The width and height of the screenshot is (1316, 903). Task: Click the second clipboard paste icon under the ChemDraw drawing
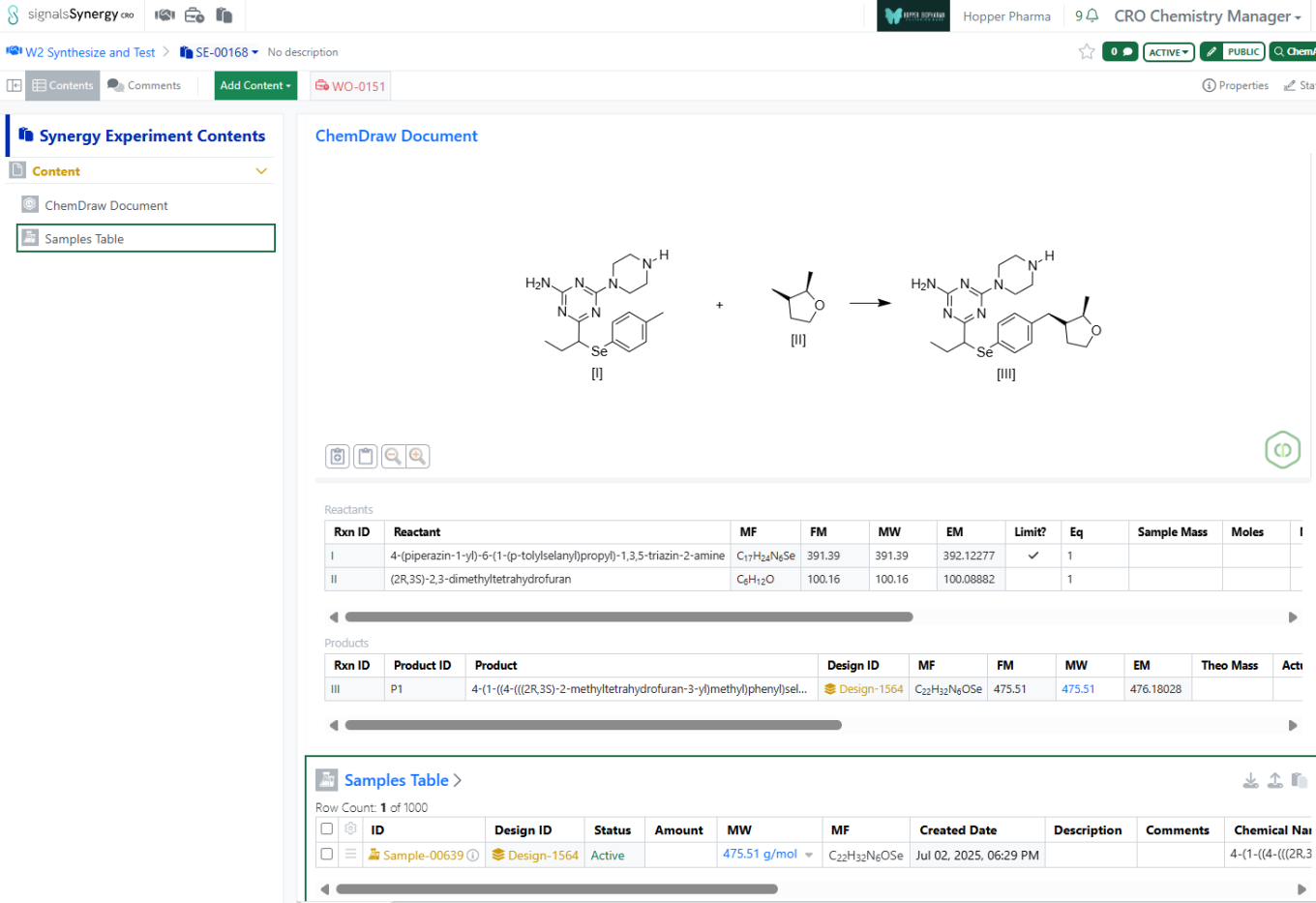(366, 456)
